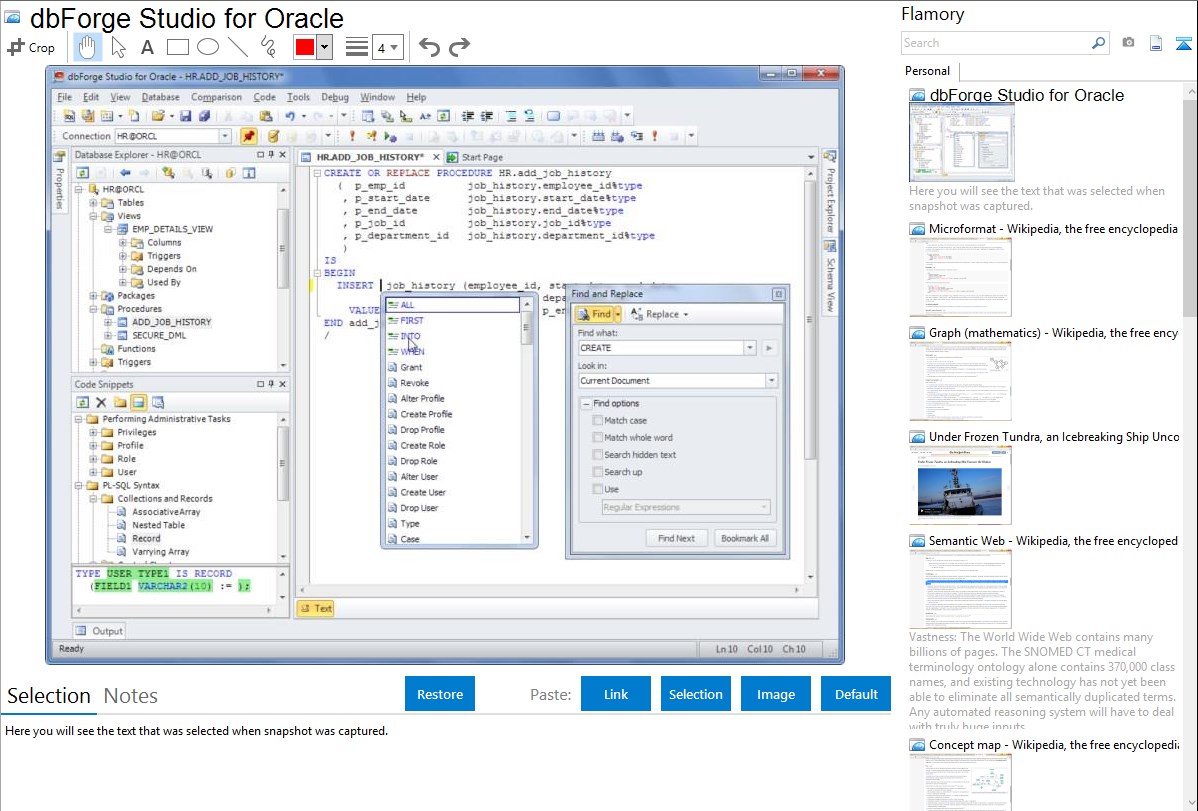Undo the last annotation
The width and height of the screenshot is (1198, 811).
(429, 47)
